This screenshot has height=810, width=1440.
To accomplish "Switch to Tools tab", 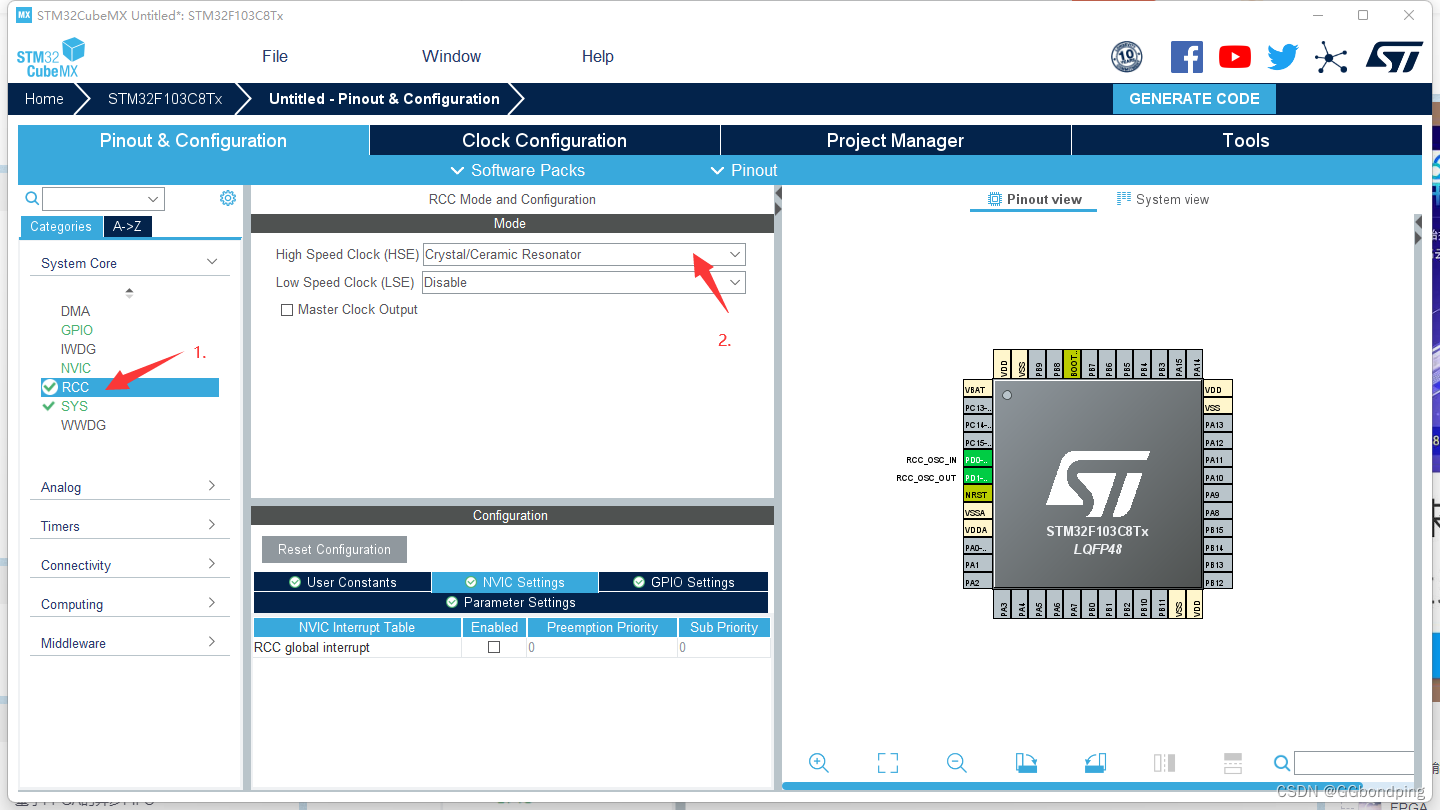I will click(1246, 140).
